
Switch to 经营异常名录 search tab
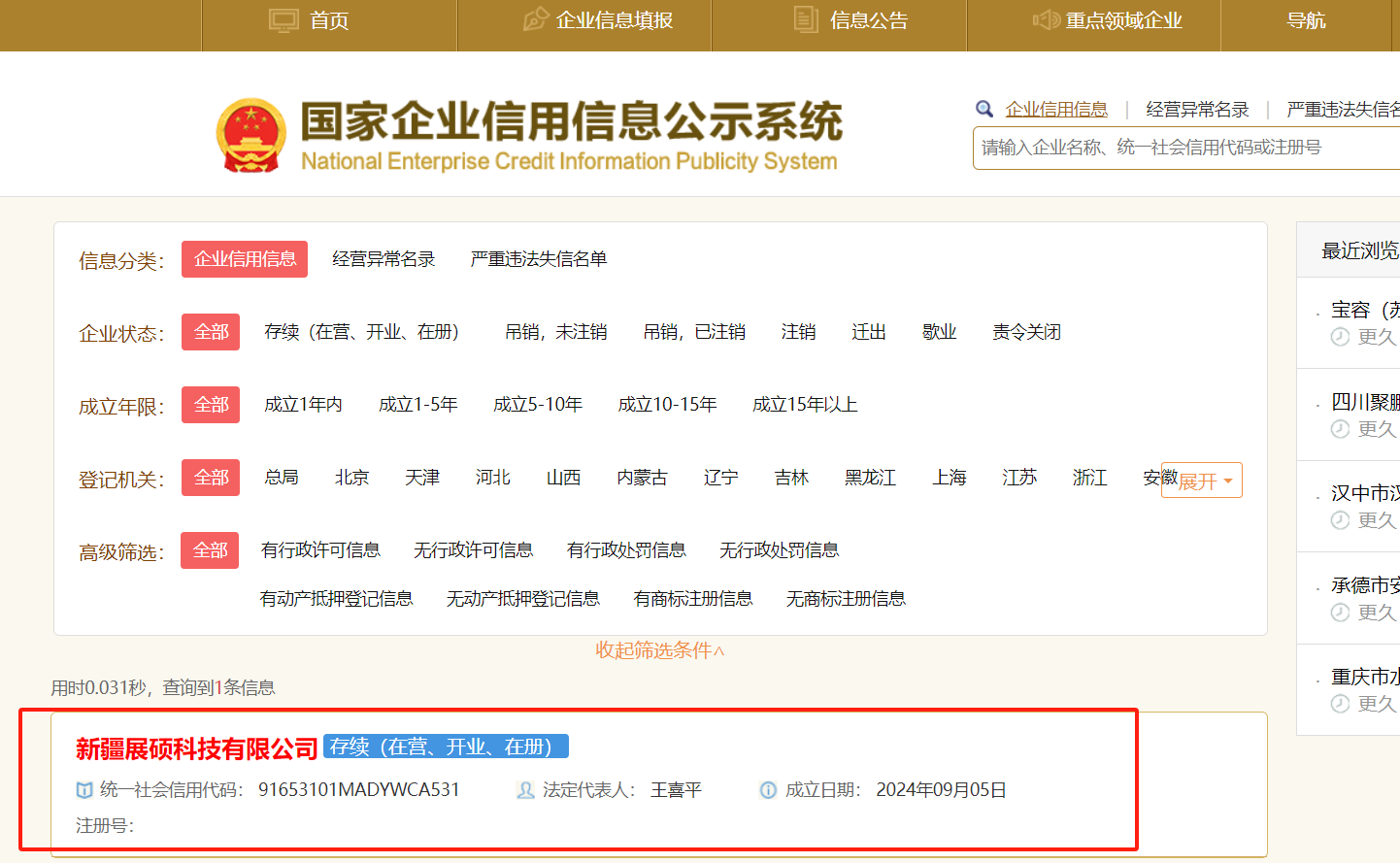coord(1197,110)
